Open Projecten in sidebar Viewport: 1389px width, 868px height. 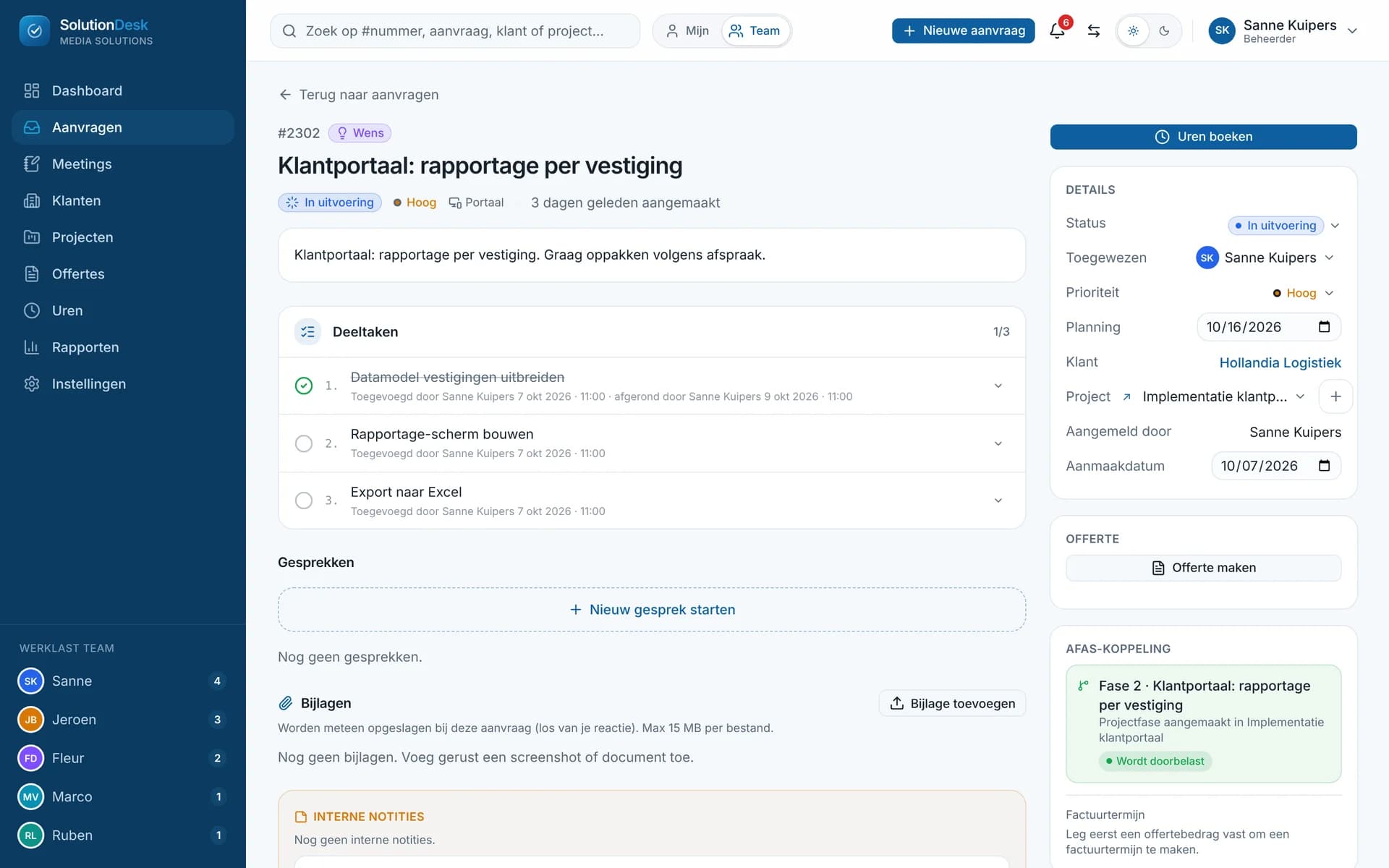tap(123, 237)
